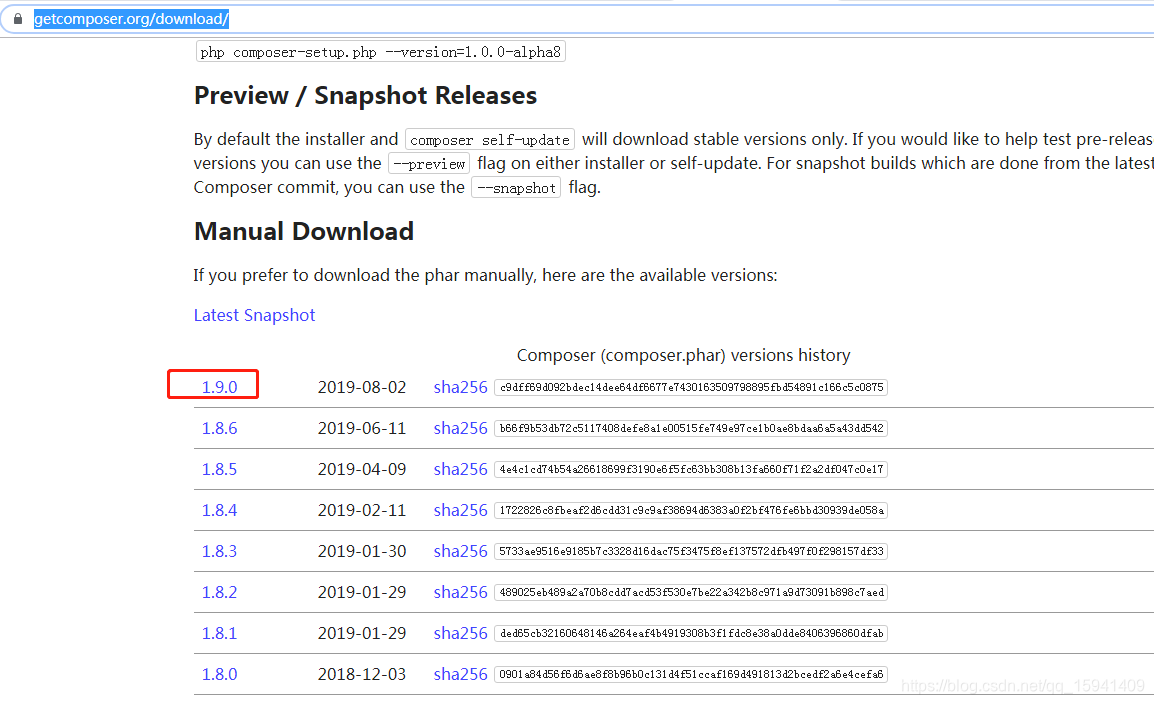Viewport: 1154px width, 704px height.
Task: Select the hash beginning 0901a84d56f6
Action: (691, 674)
